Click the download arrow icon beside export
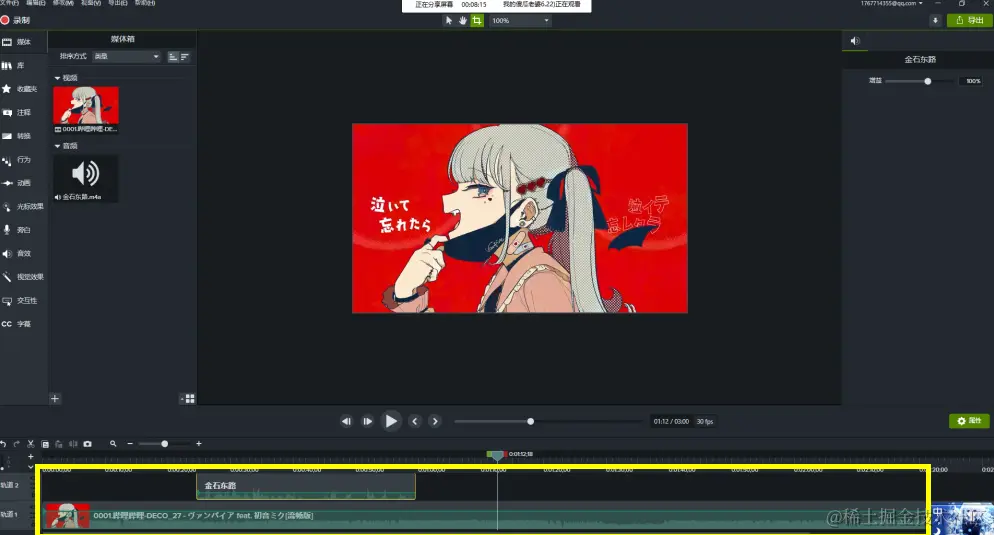 (935, 20)
